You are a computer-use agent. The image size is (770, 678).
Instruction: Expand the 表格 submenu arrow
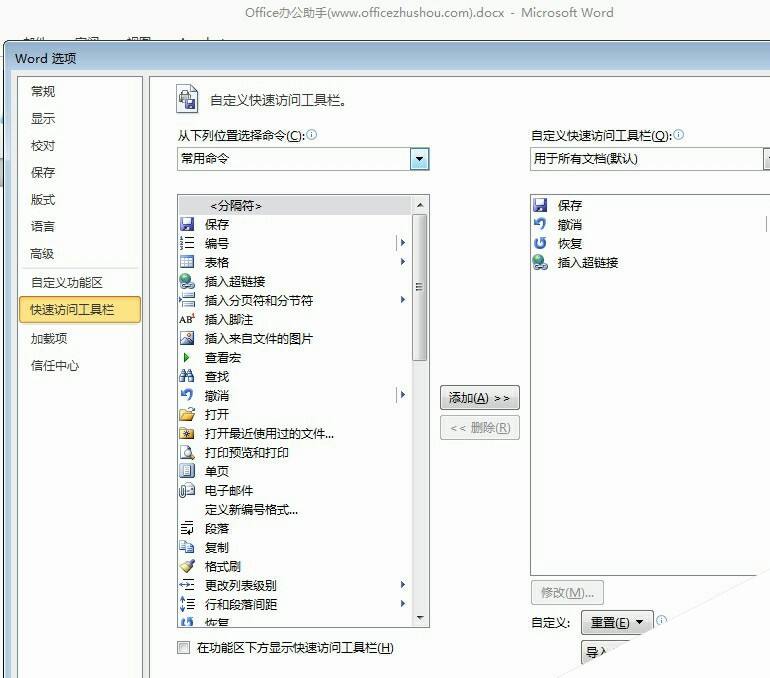(x=403, y=262)
